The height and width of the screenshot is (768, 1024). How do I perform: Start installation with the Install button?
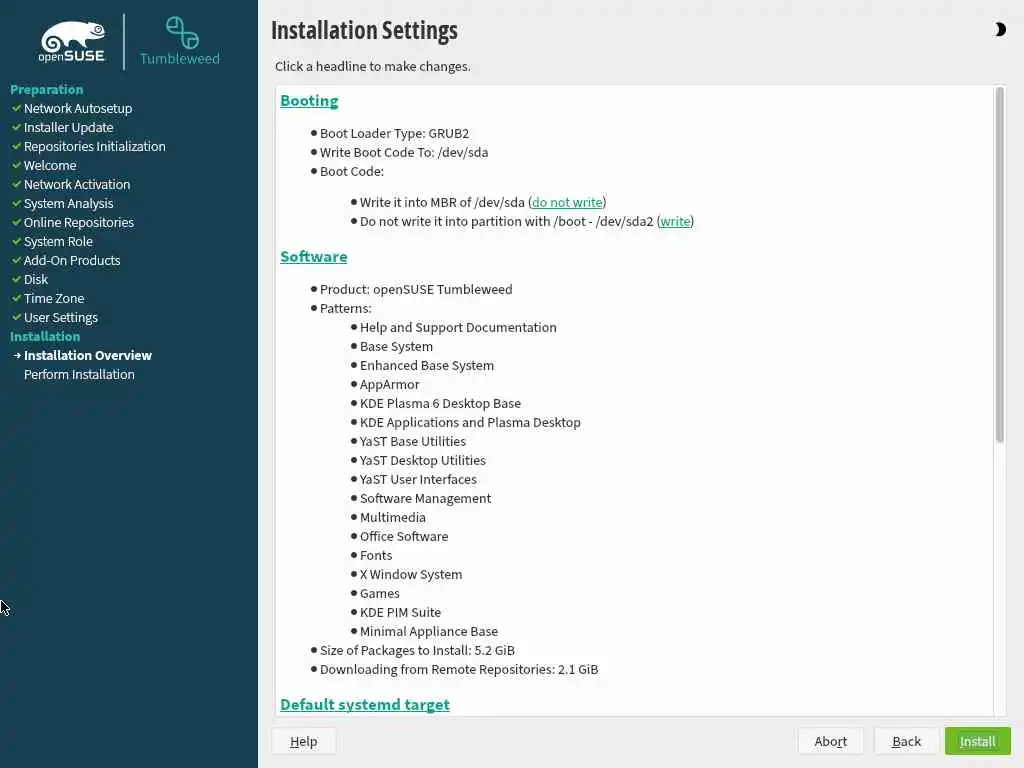click(x=978, y=741)
